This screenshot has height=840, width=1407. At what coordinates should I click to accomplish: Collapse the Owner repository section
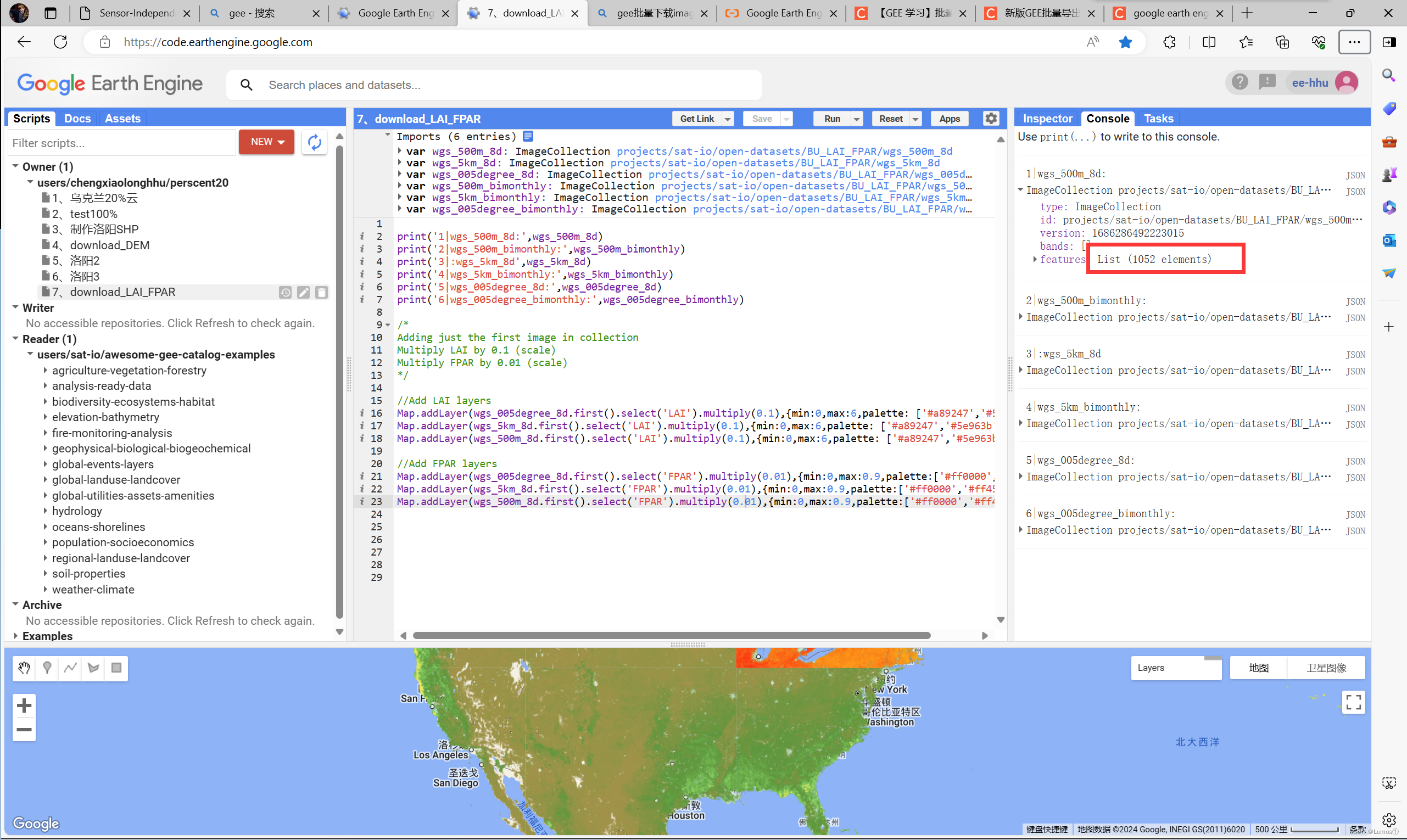15,166
